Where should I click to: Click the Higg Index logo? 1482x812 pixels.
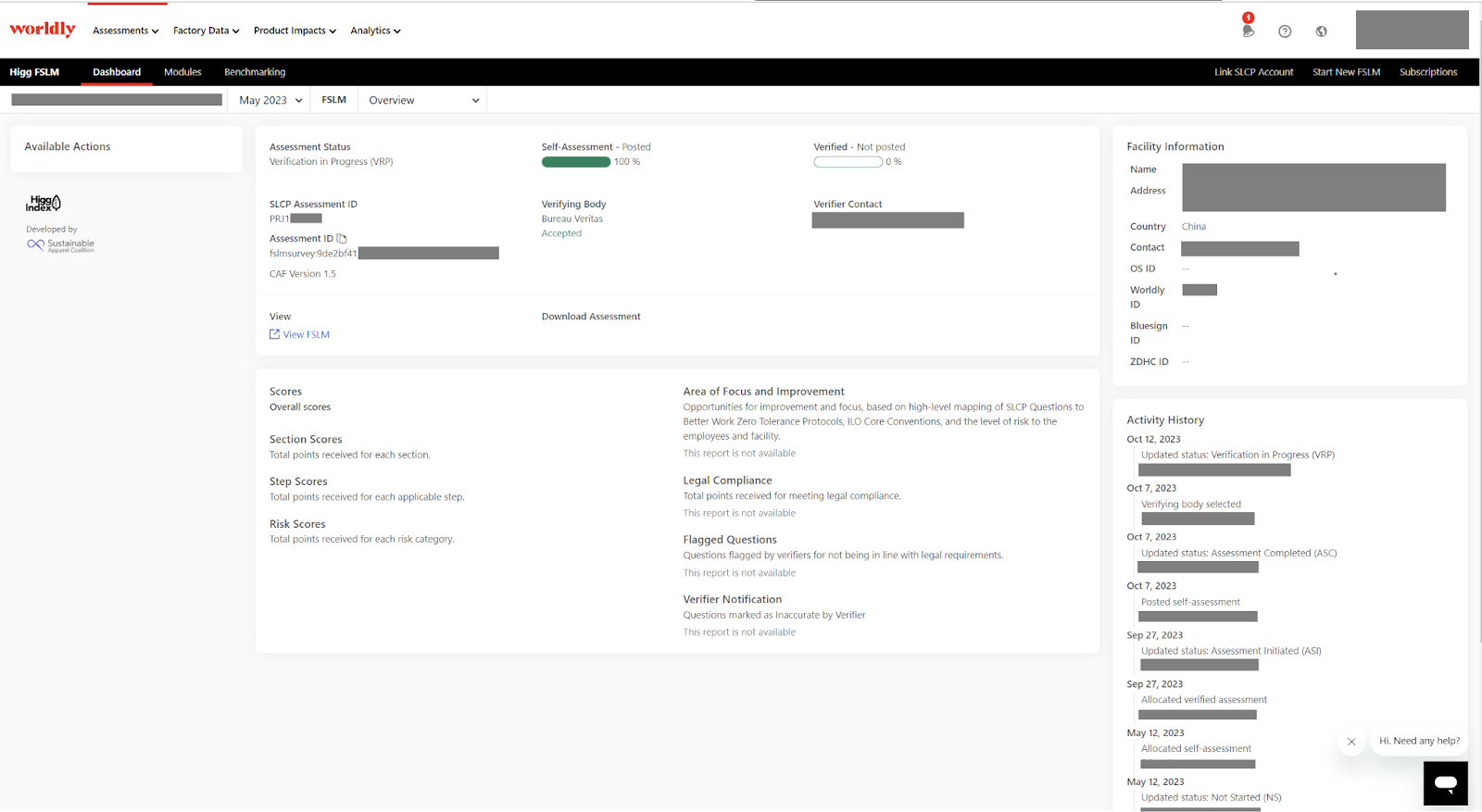click(43, 204)
